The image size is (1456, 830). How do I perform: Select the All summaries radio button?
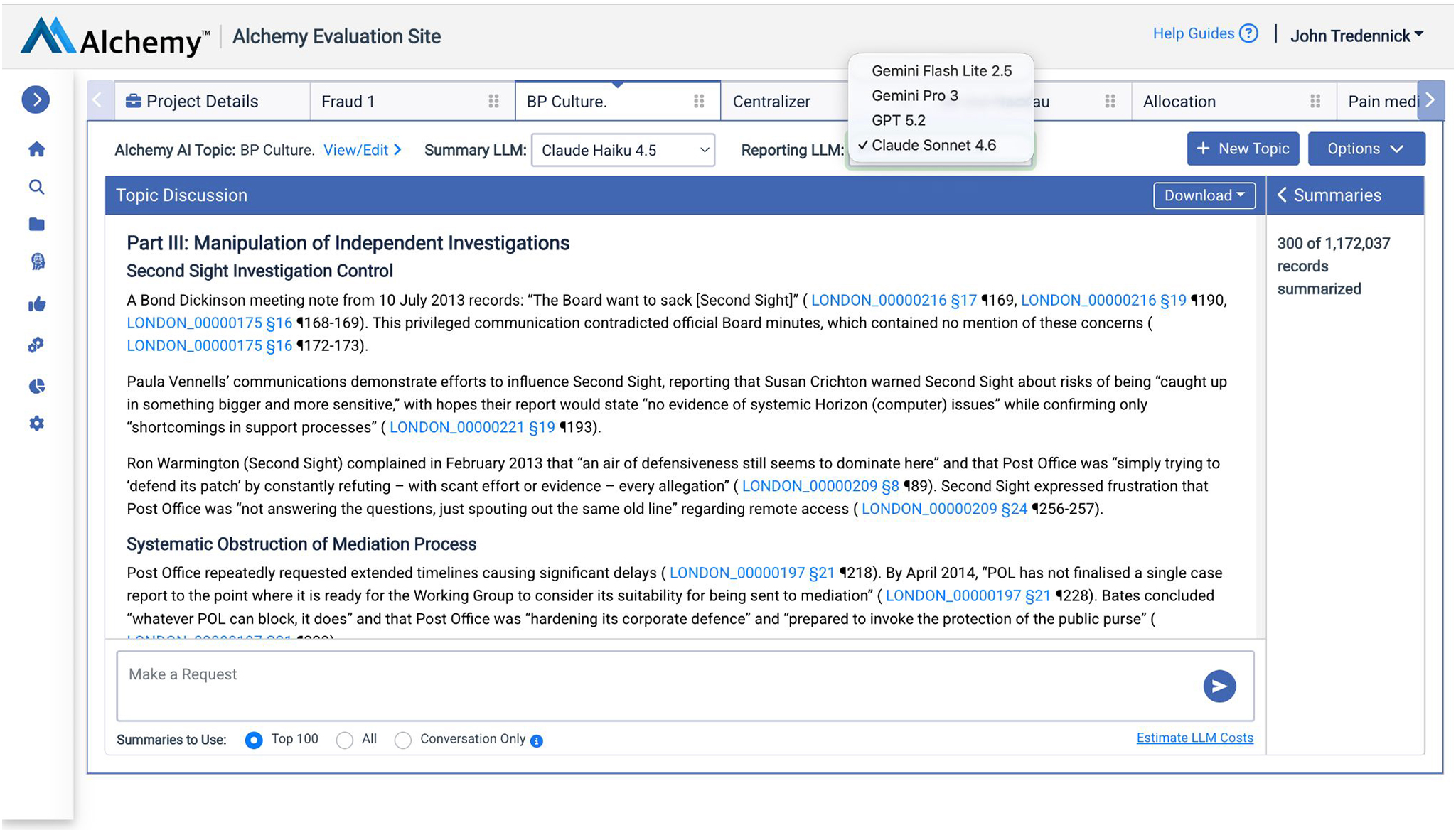point(345,740)
